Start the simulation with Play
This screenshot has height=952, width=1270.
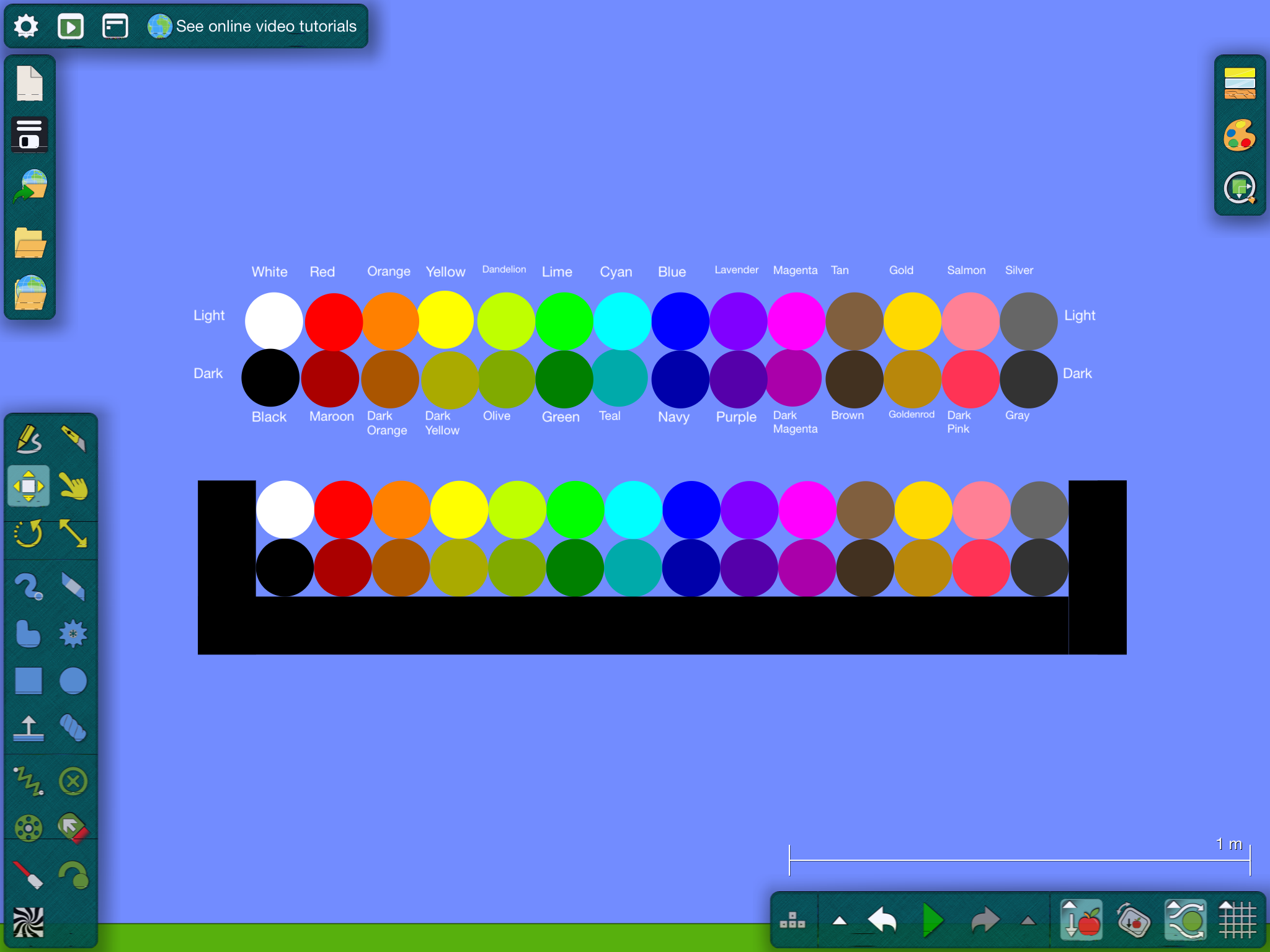pyautogui.click(x=932, y=920)
